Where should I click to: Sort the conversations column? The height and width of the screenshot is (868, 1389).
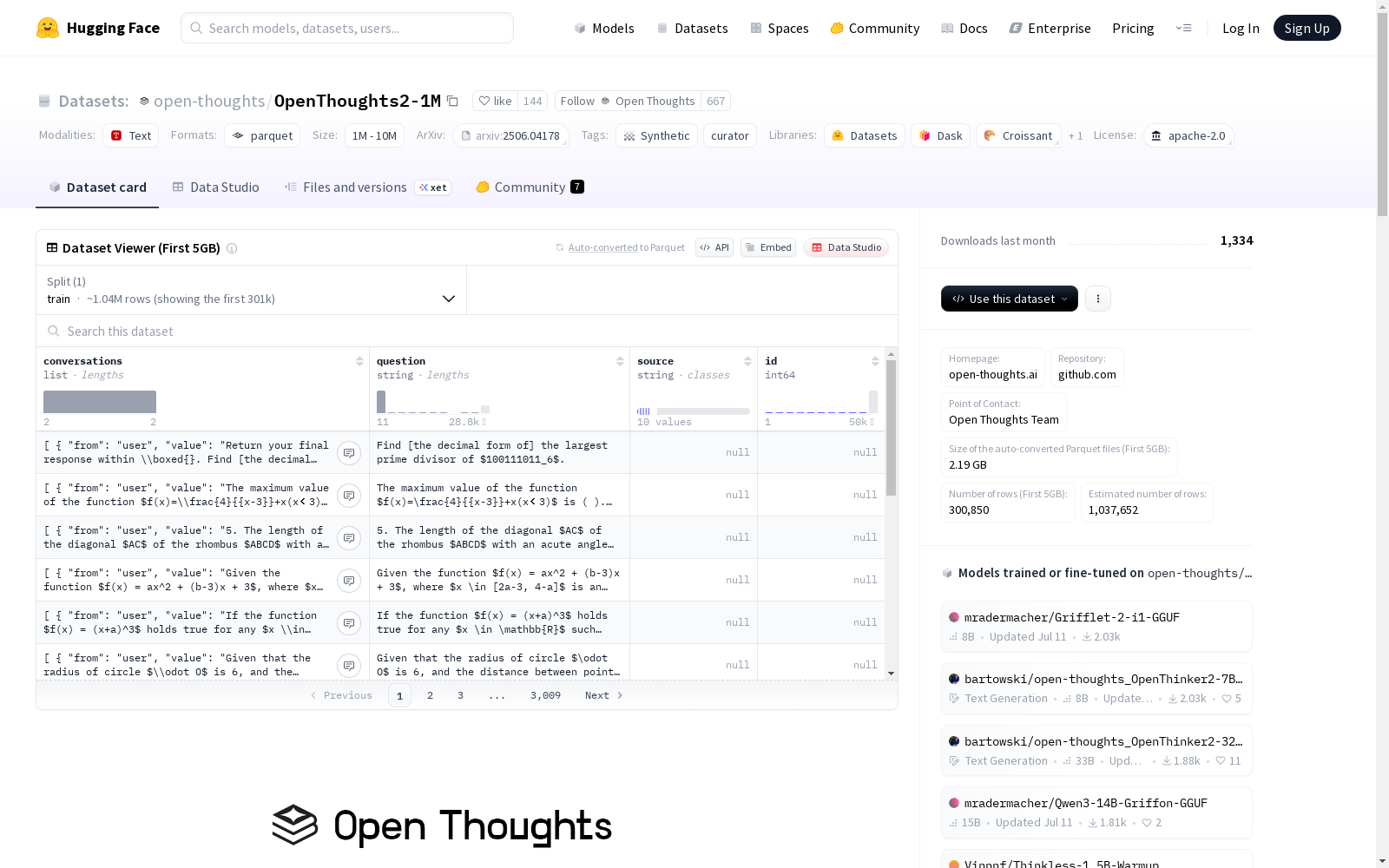[359, 361]
